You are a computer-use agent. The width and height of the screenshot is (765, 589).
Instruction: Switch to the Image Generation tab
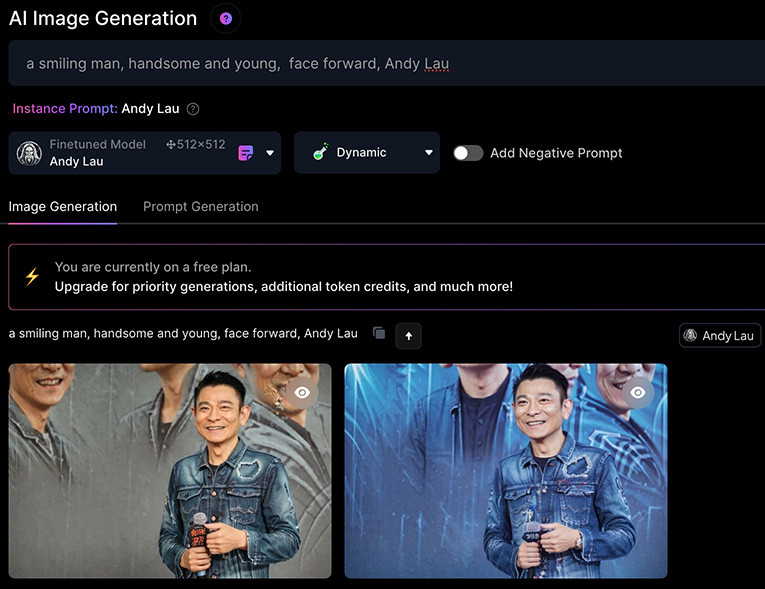[x=63, y=206]
